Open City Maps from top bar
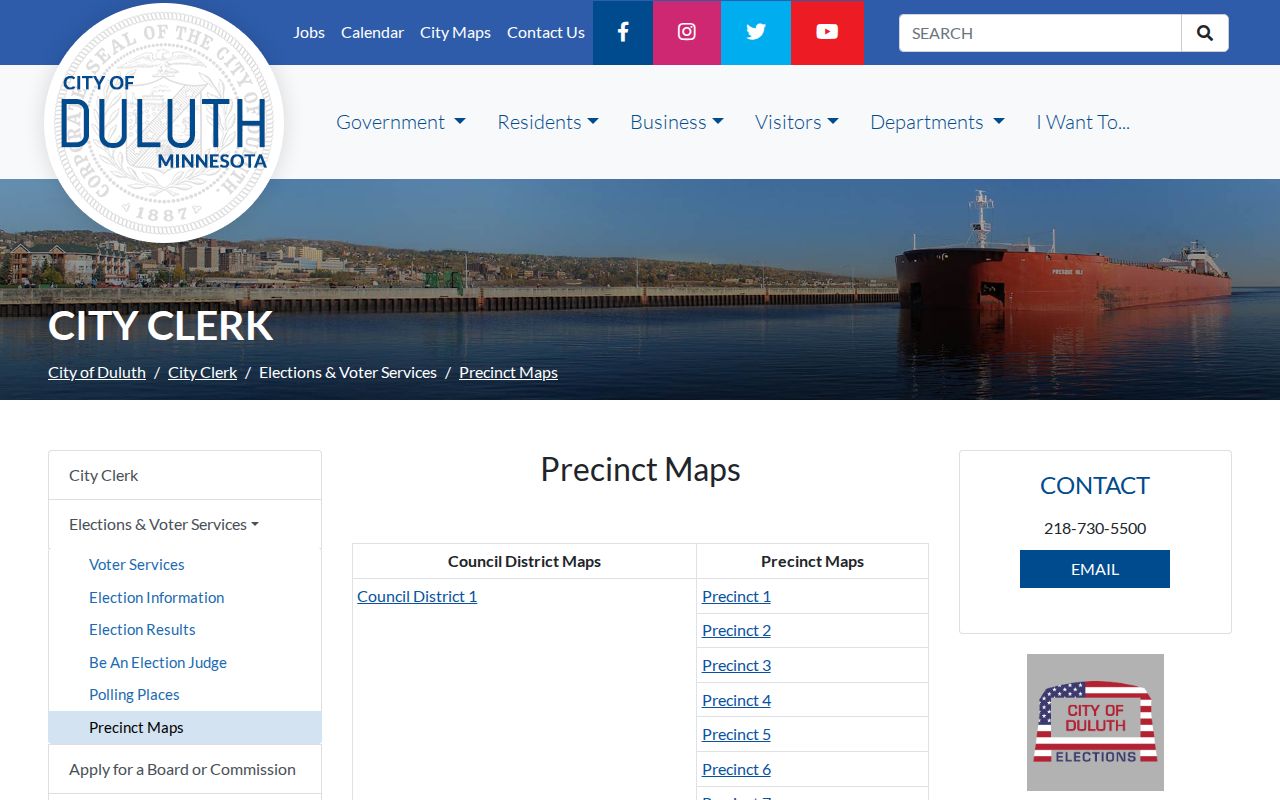 [x=455, y=32]
